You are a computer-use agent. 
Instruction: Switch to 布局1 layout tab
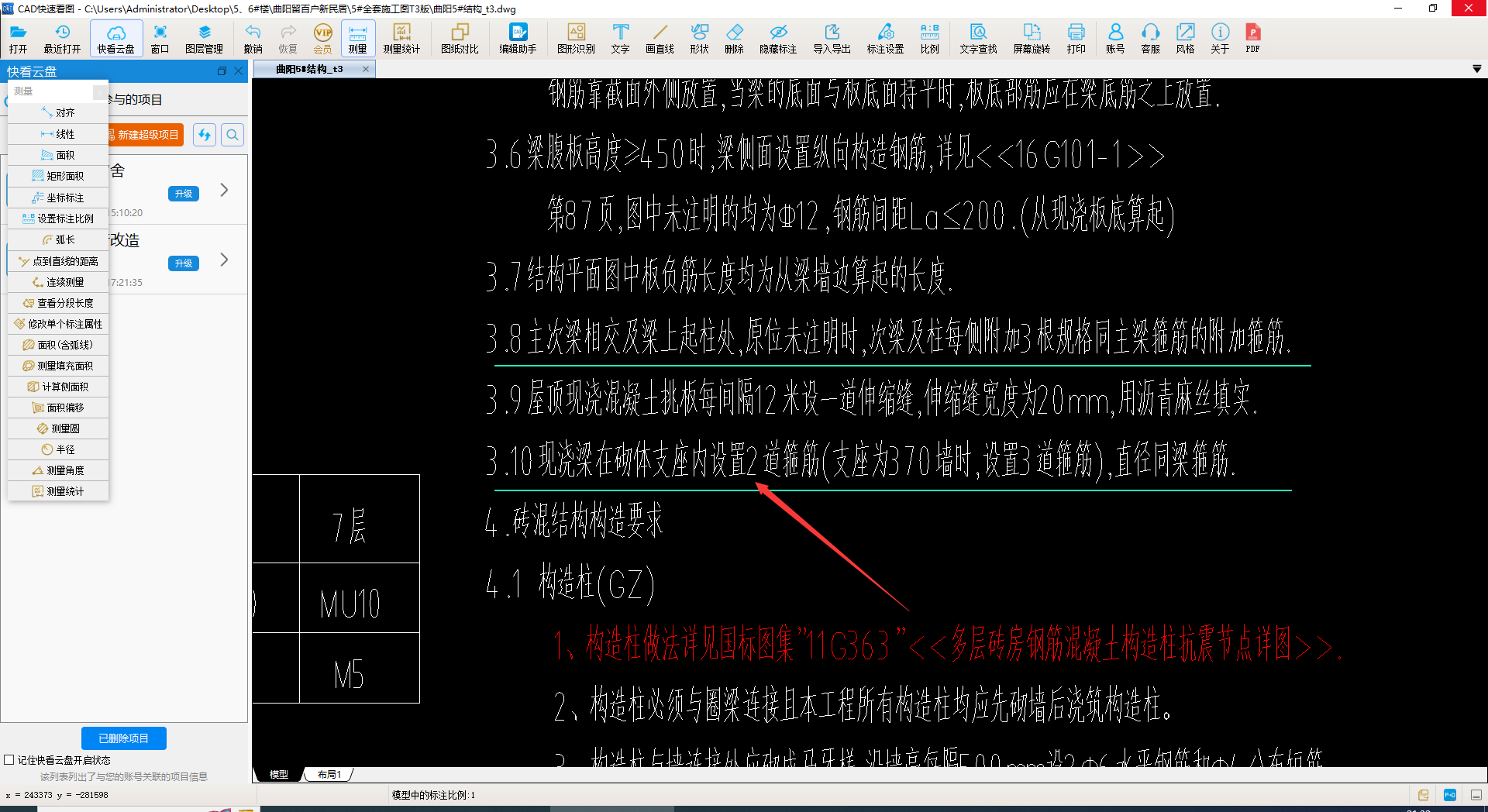pos(329,774)
